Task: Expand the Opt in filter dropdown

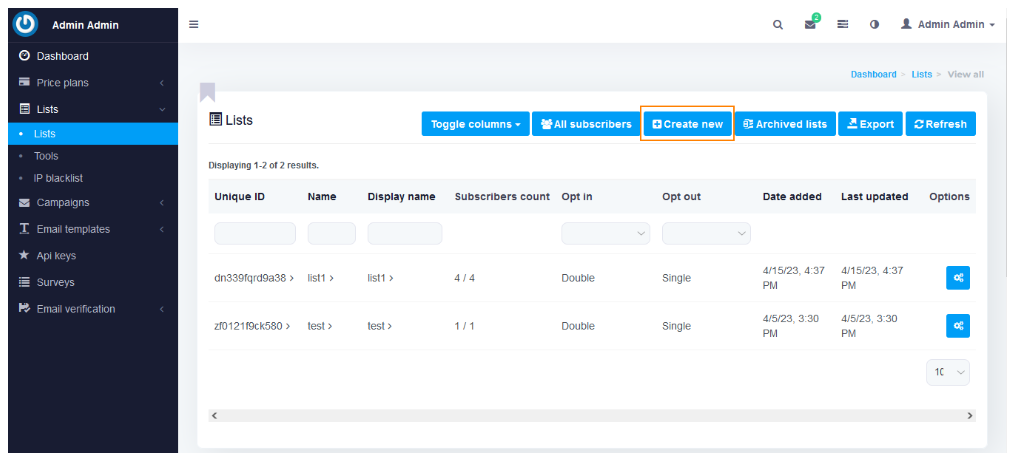Action: click(605, 234)
